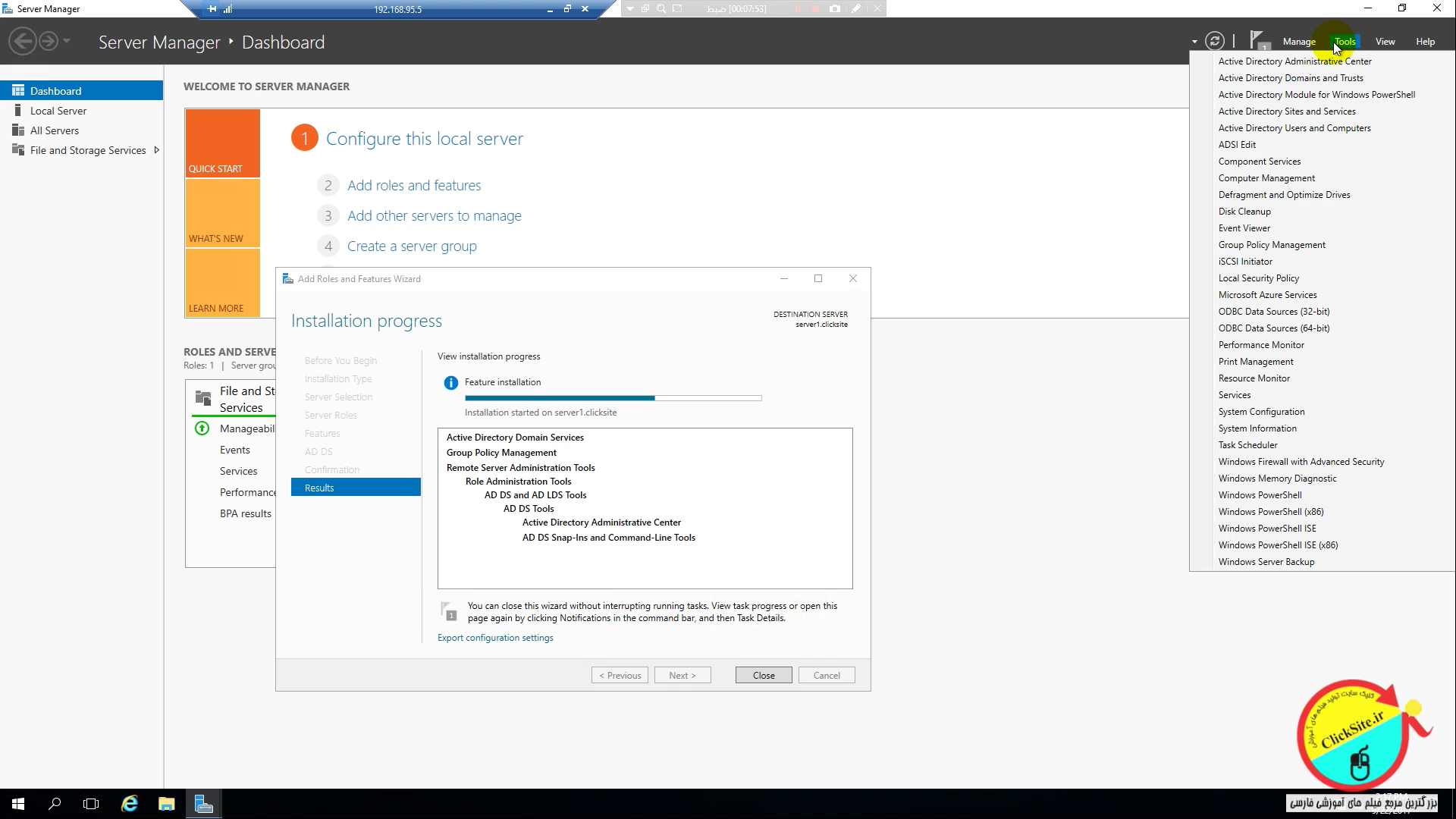This screenshot has width=1456, height=819.
Task: Open the navigation history dropdown arrow
Action: (x=67, y=41)
